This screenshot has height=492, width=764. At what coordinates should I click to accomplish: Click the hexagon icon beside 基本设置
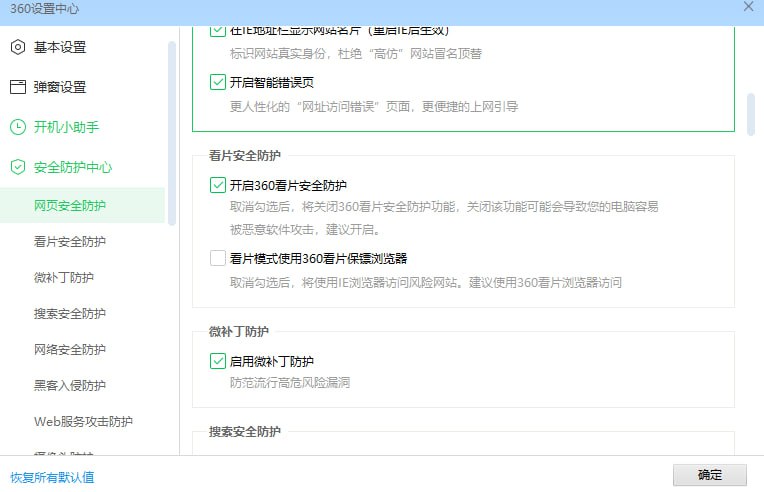click(x=18, y=47)
